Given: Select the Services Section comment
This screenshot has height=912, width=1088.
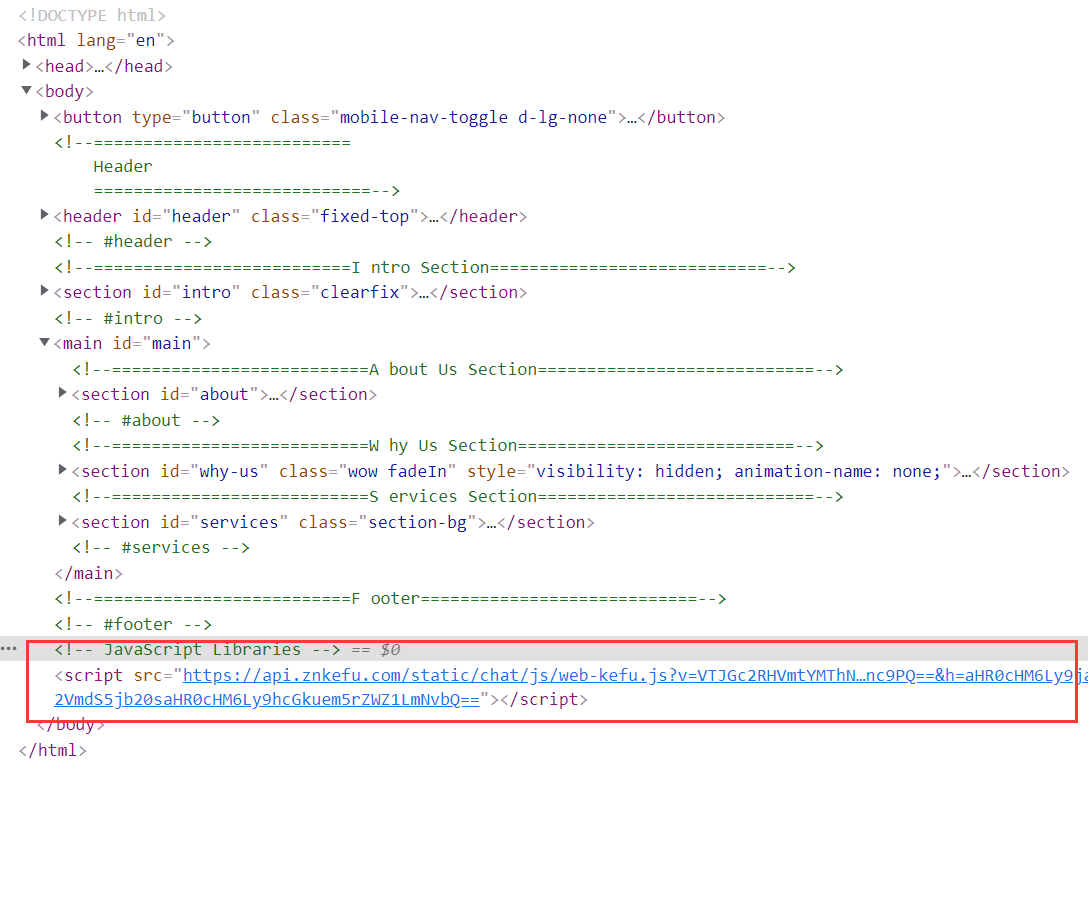Looking at the screenshot, I should [458, 497].
